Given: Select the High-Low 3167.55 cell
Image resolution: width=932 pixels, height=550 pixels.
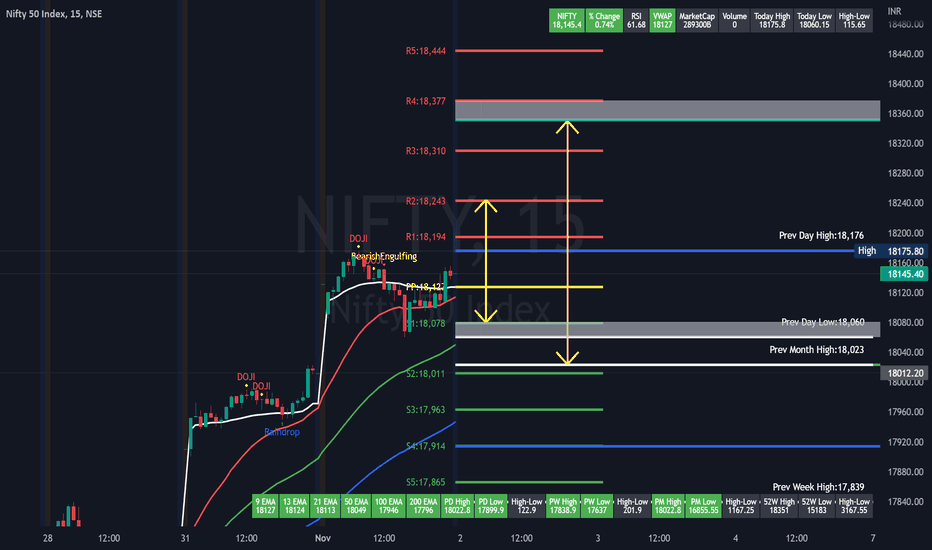Looking at the screenshot, I should click(x=854, y=506).
